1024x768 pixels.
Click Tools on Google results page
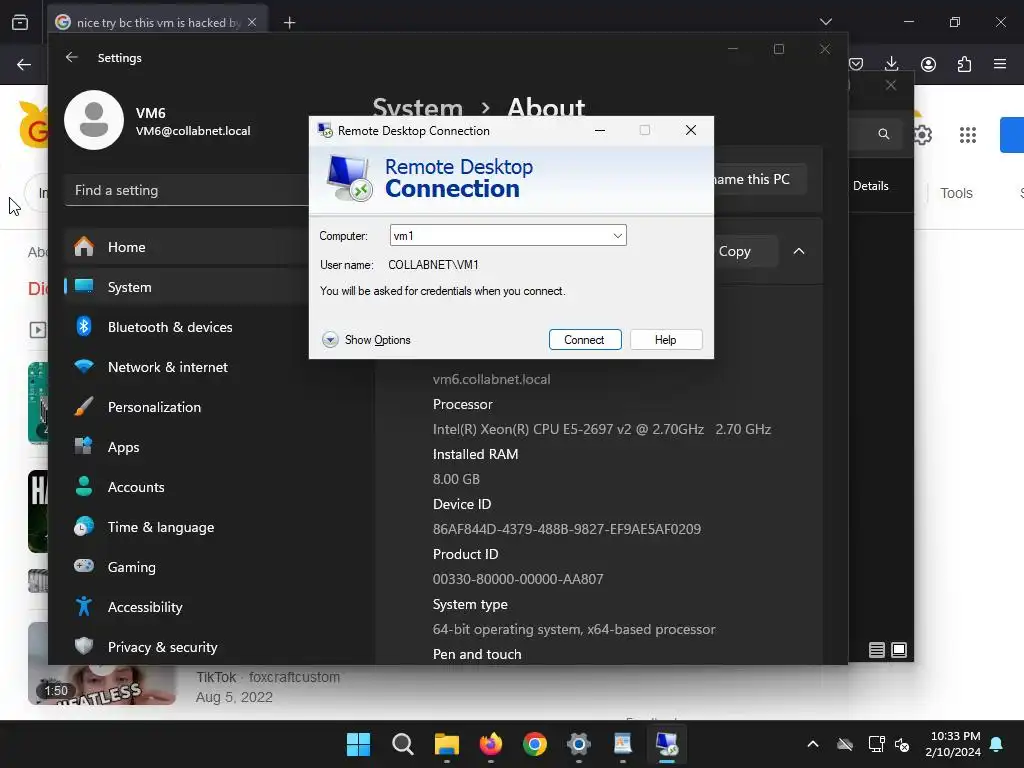(x=956, y=193)
